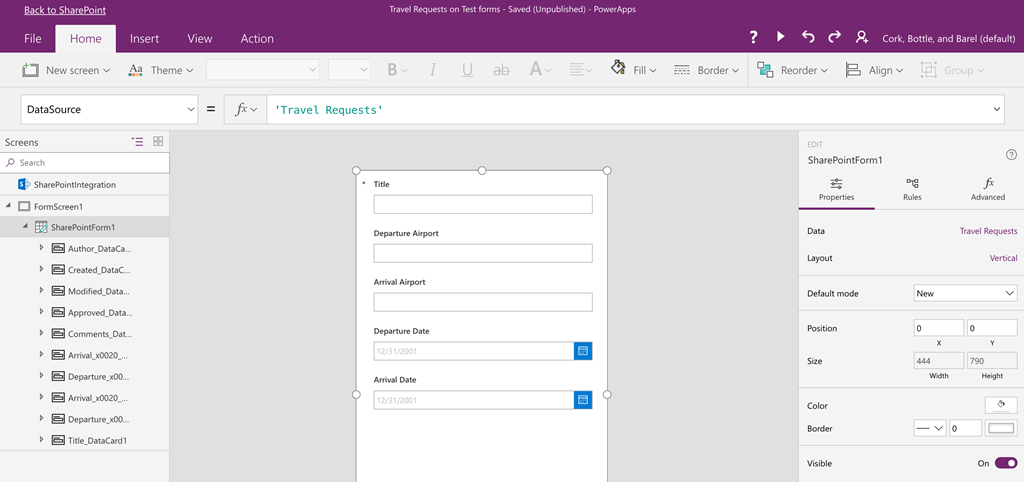Open the Theme dropdown
Viewport: 1024px width, 482px height.
pos(161,70)
